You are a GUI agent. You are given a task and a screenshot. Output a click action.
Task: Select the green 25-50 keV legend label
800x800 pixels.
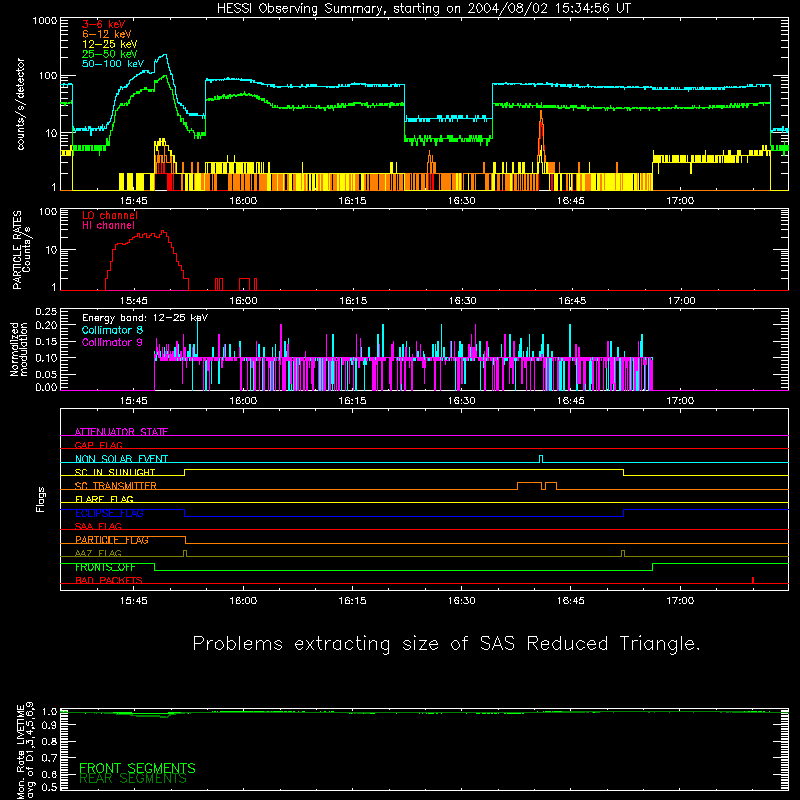(x=110, y=54)
